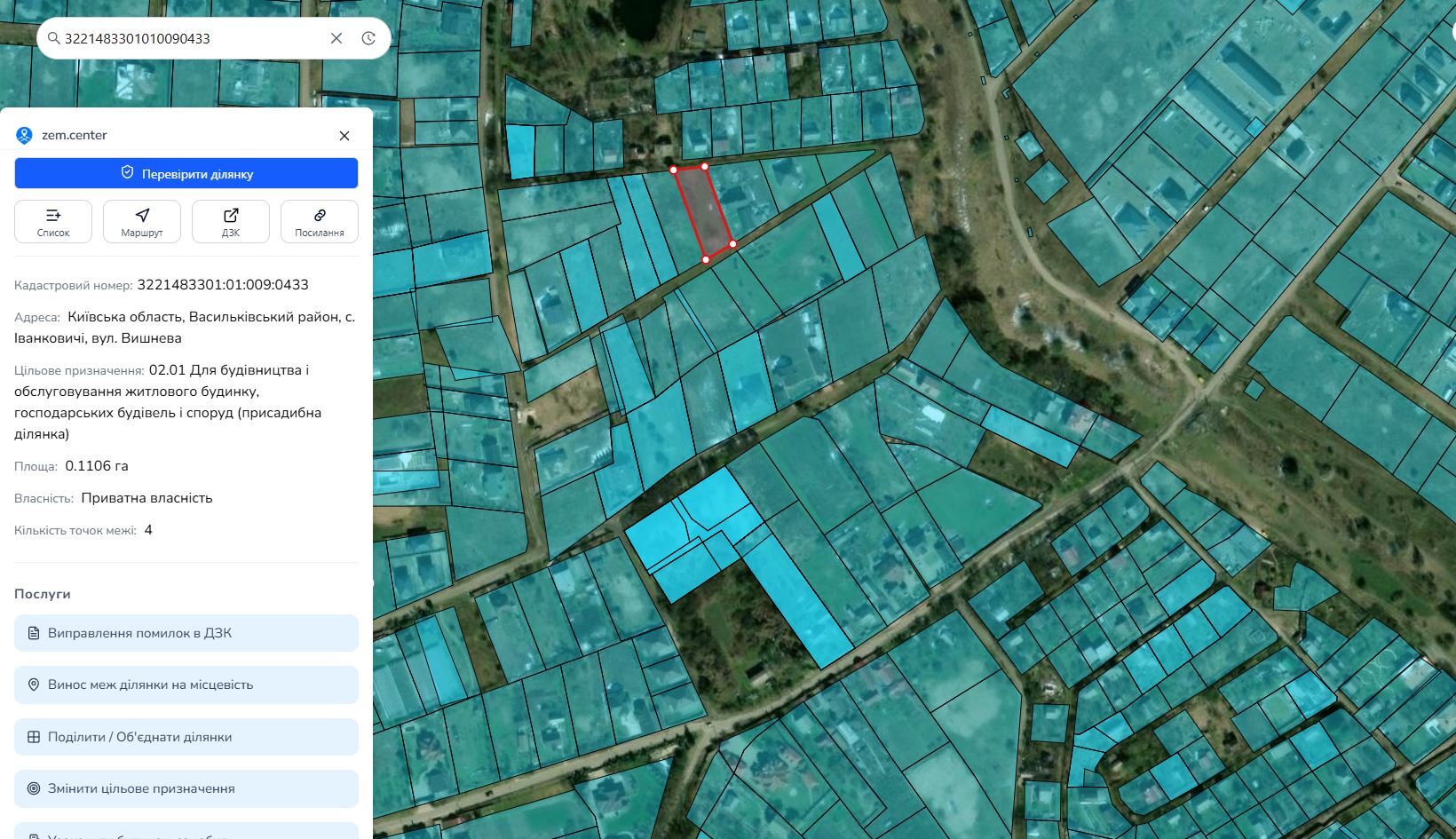1456x839 pixels.
Task: Close the zem.center info panel
Action: pos(344,136)
